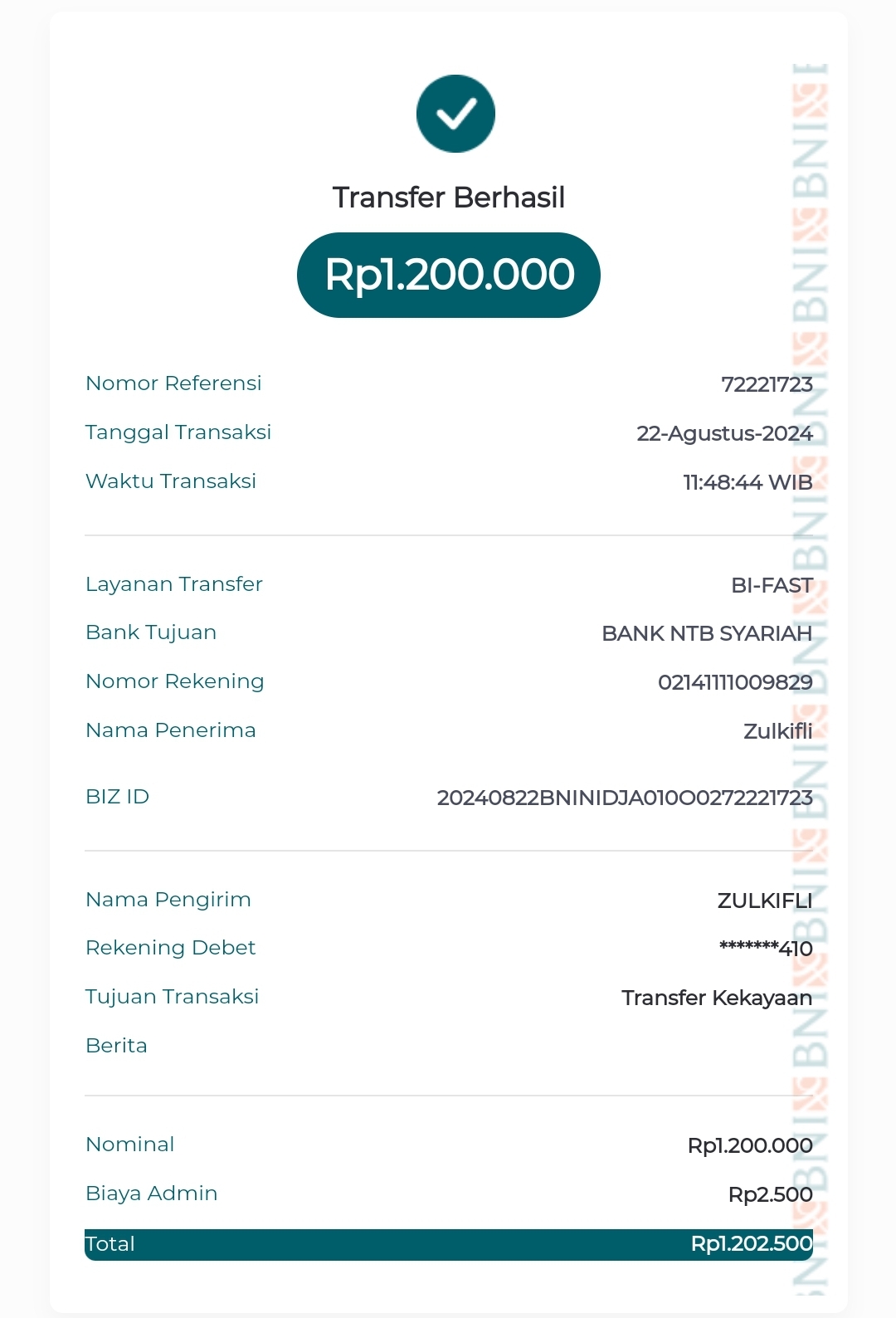The image size is (896, 1318).
Task: Click the masked debit account number
Action: pos(766,949)
